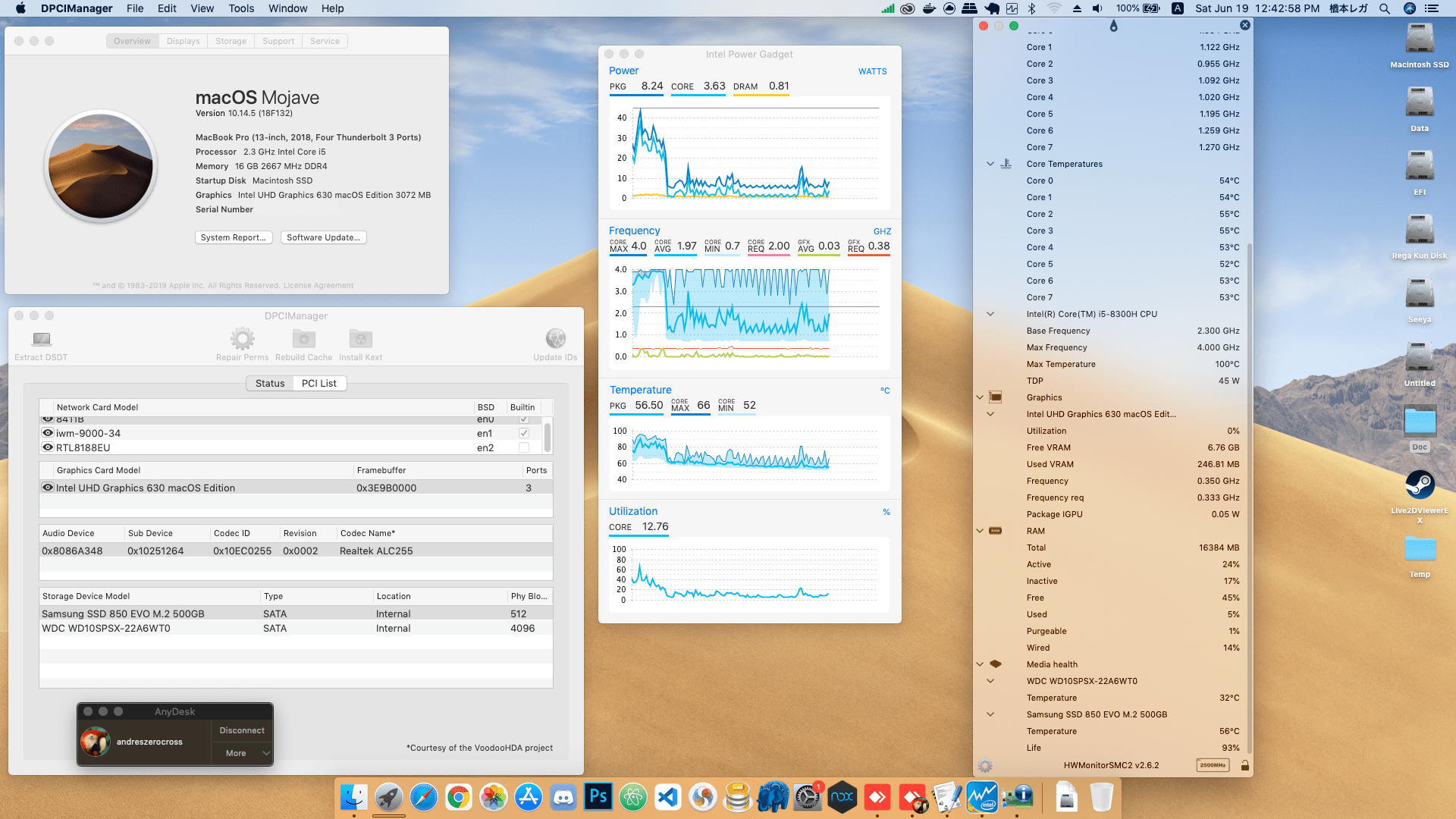1456x819 pixels.
Task: Click the water drop icon in HWMonitor
Action: tap(1113, 26)
